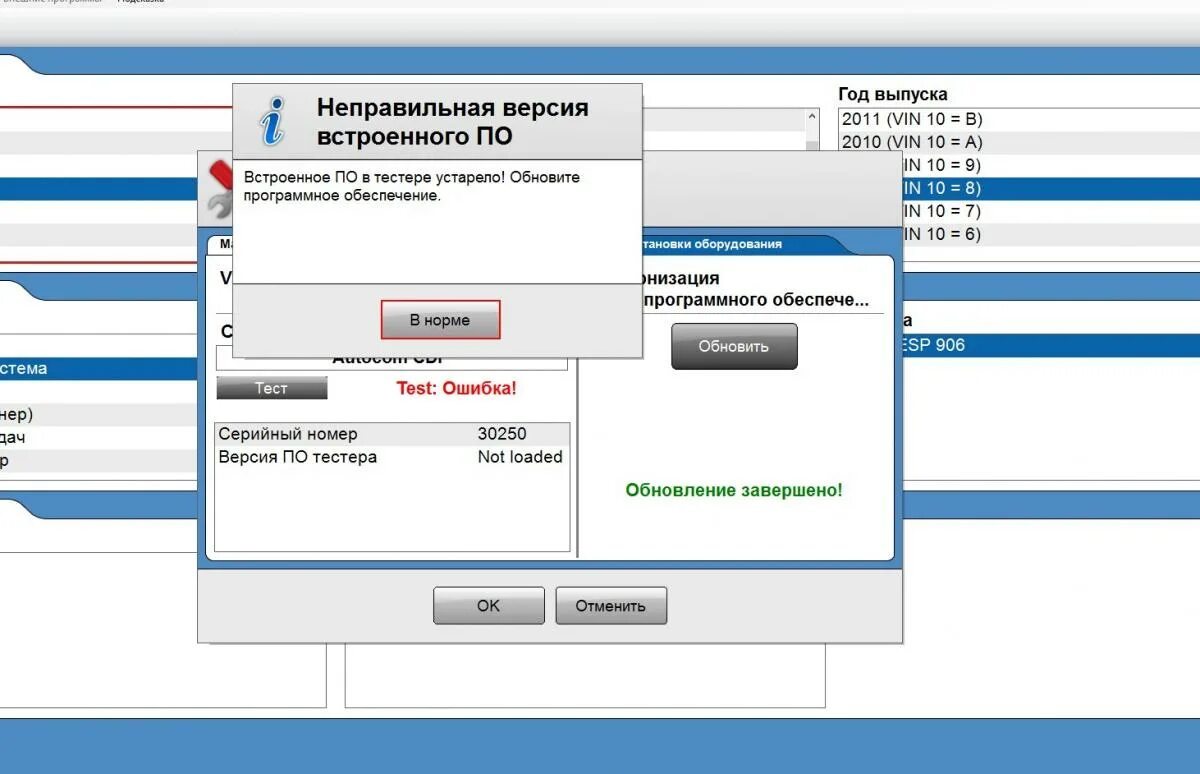Open the Внешние программы menu
1200x774 pixels.
[x=55, y=4]
